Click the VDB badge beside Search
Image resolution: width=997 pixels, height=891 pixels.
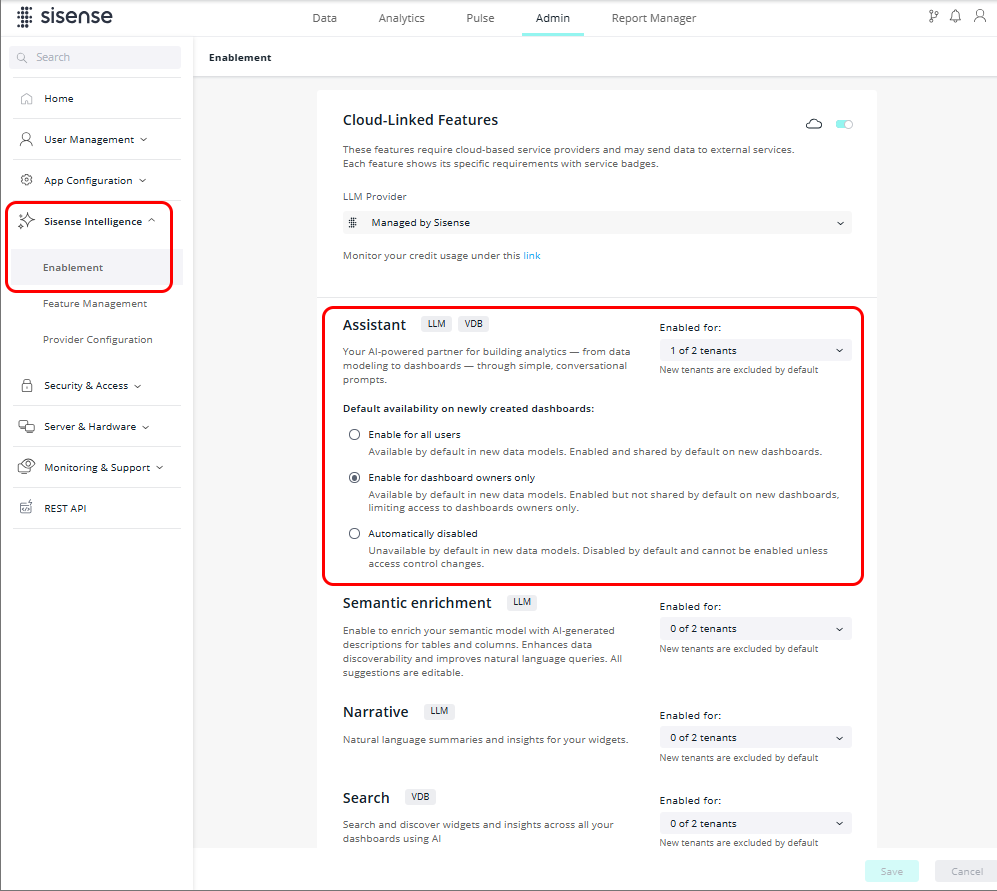point(420,797)
